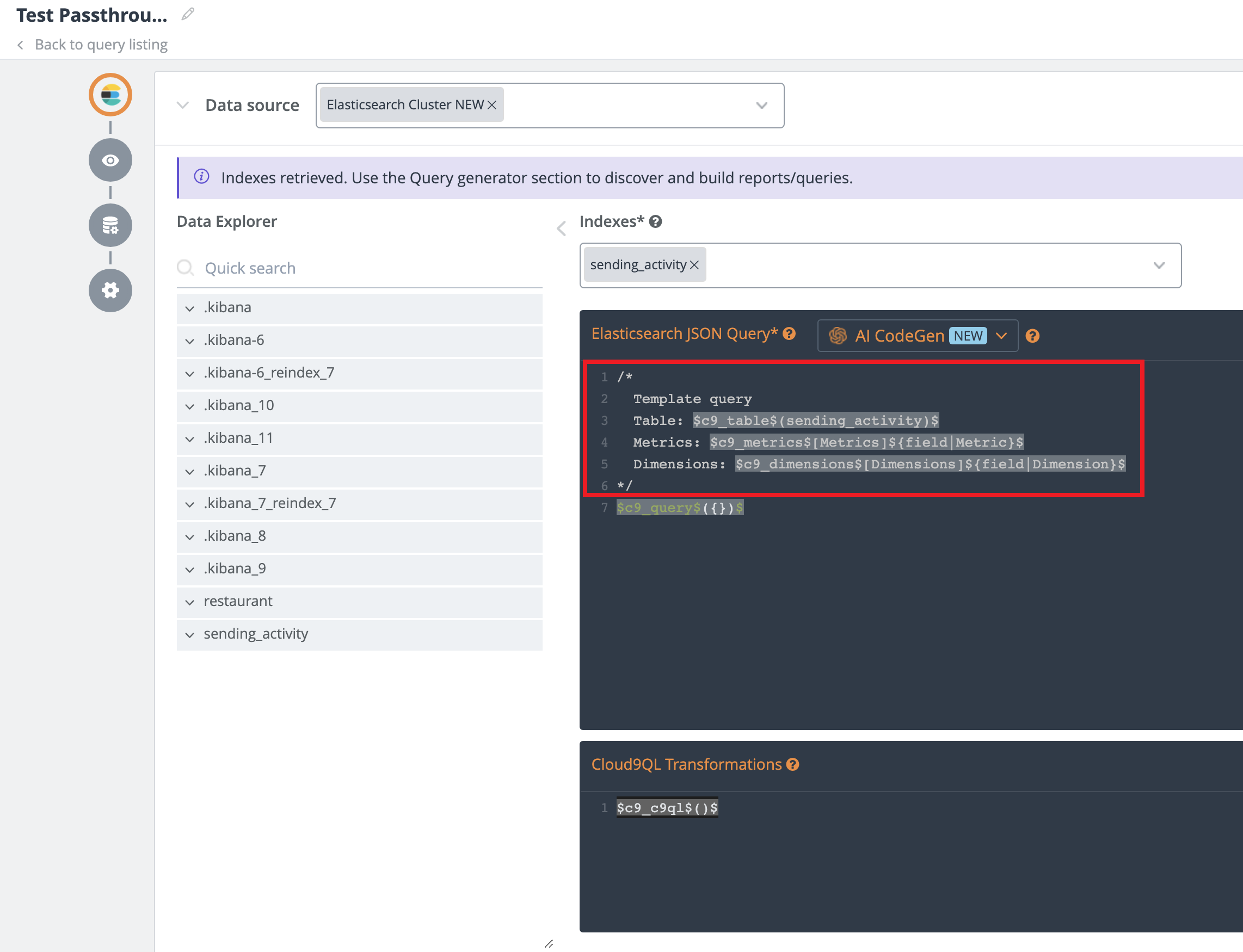Remove Elasticsearch Cluster NEW tag
1243x952 pixels.
492,105
